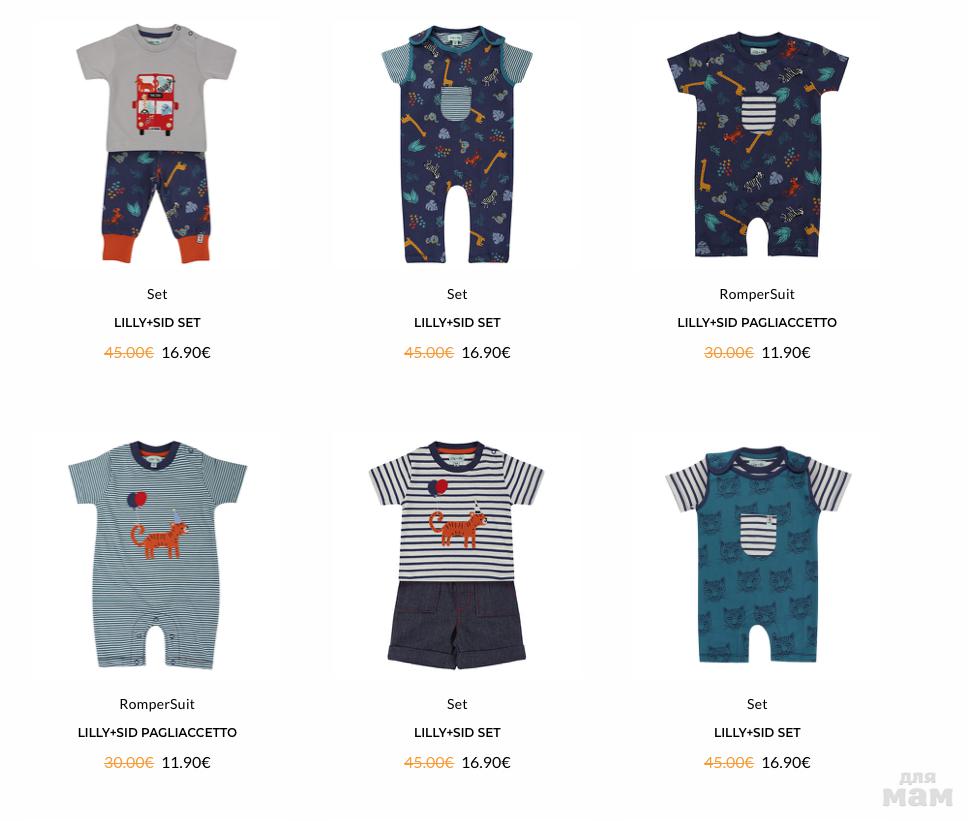This screenshot has height=821, width=968.
Task: Open the navy giraffe dungaree set image
Action: [457, 144]
